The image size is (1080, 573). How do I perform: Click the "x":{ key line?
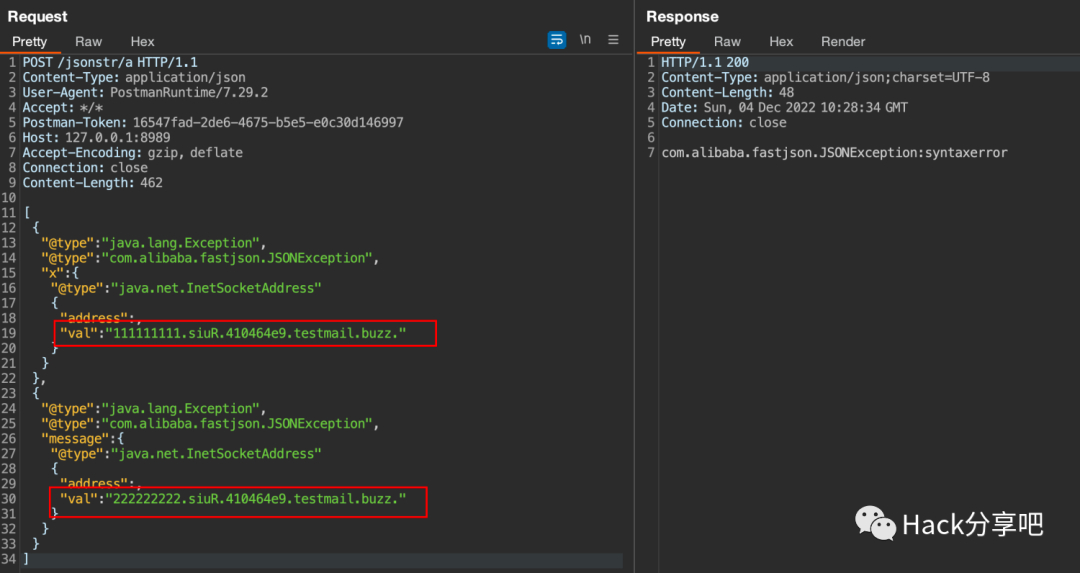tap(60, 273)
